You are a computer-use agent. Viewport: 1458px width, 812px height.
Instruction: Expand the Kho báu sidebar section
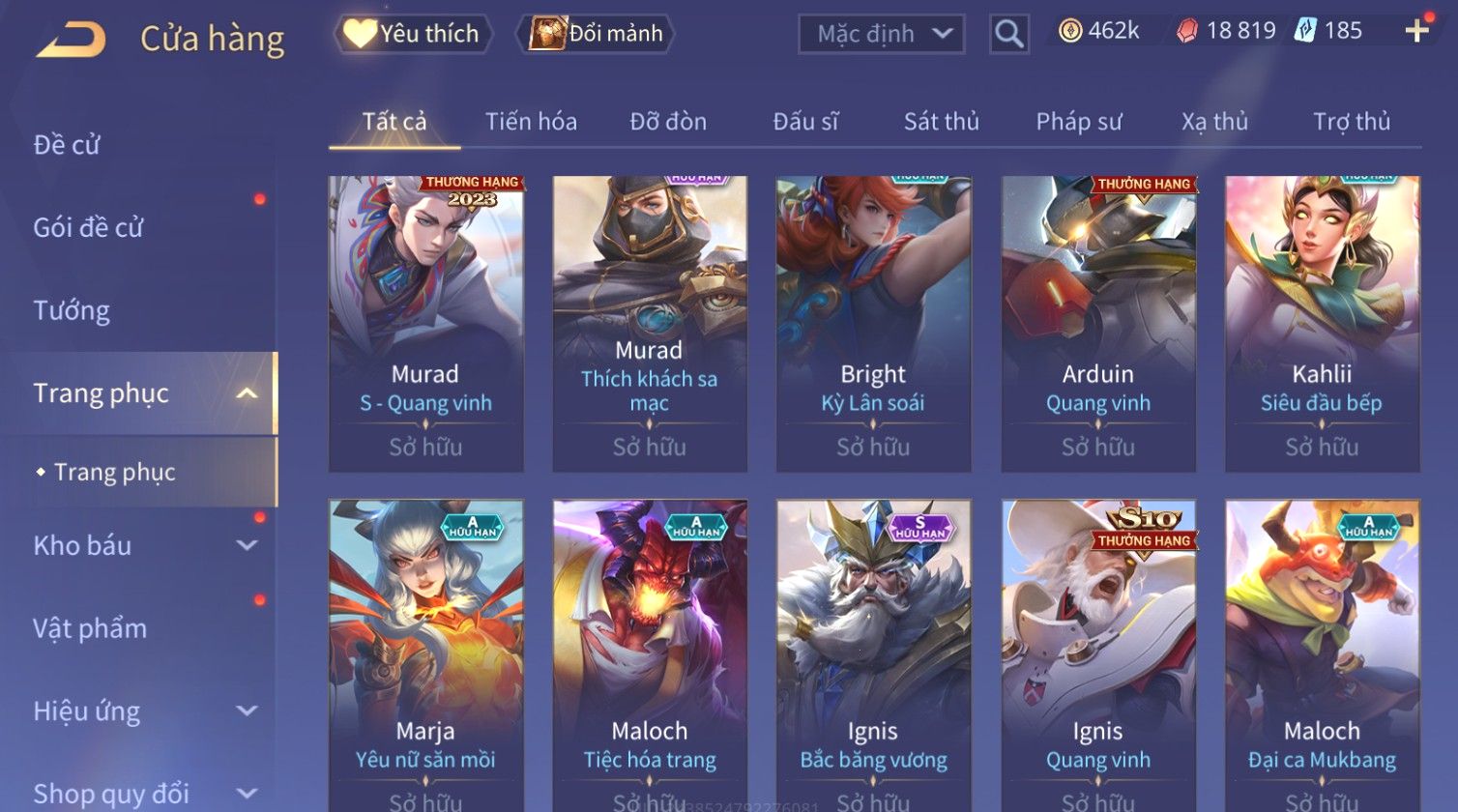248,545
